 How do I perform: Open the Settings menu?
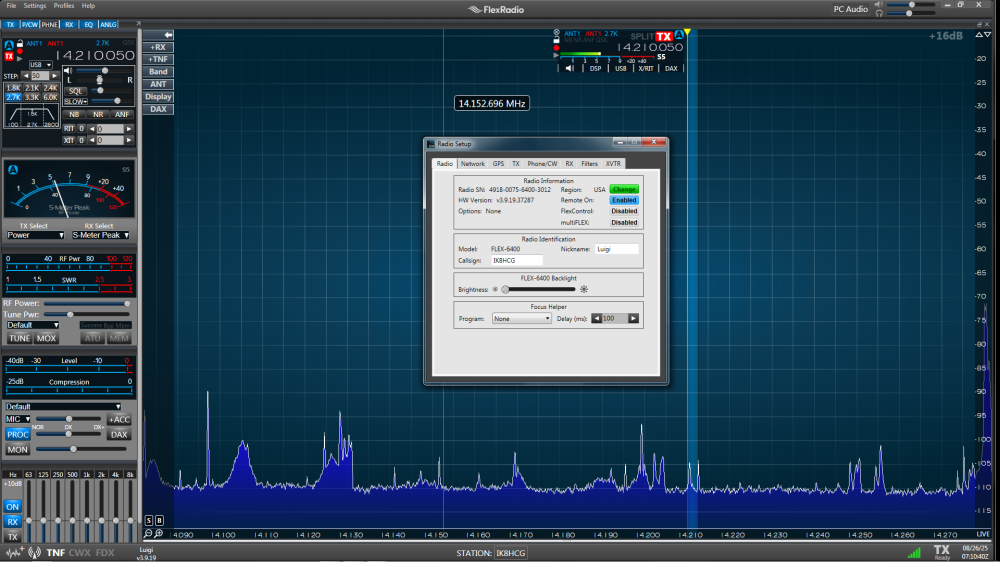(x=34, y=6)
